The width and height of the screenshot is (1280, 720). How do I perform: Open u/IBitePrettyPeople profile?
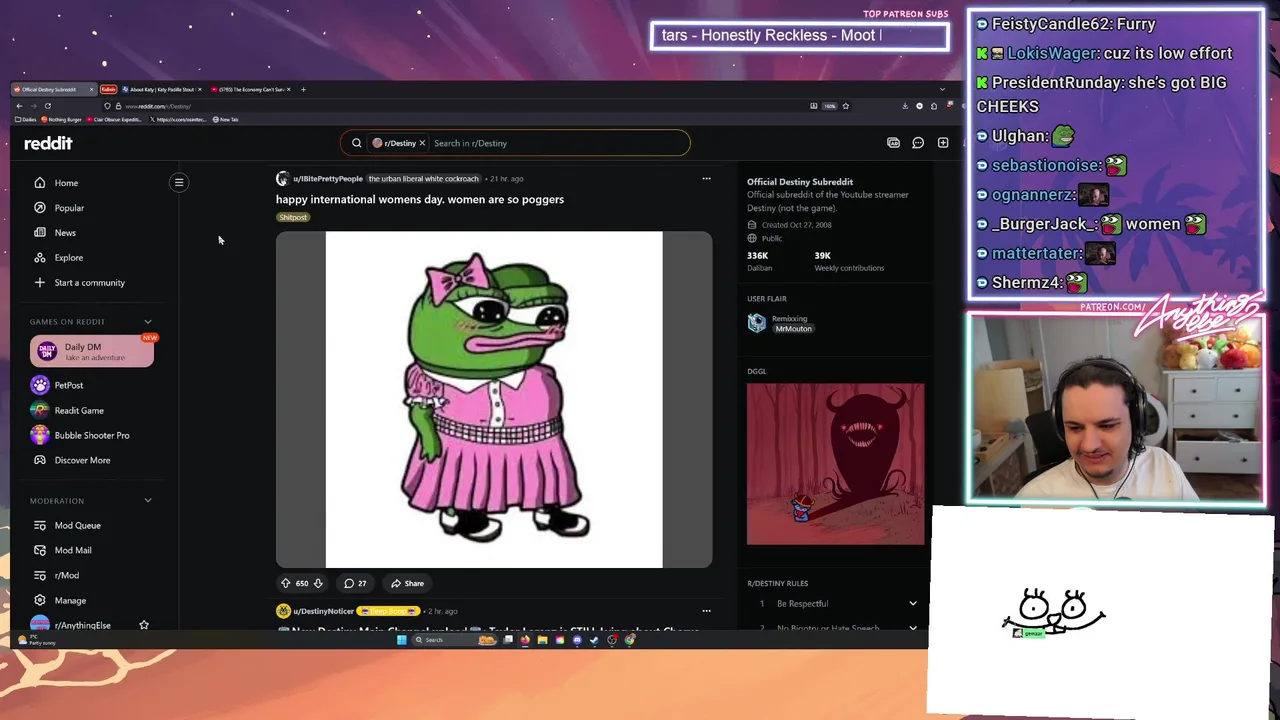pyautogui.click(x=327, y=179)
